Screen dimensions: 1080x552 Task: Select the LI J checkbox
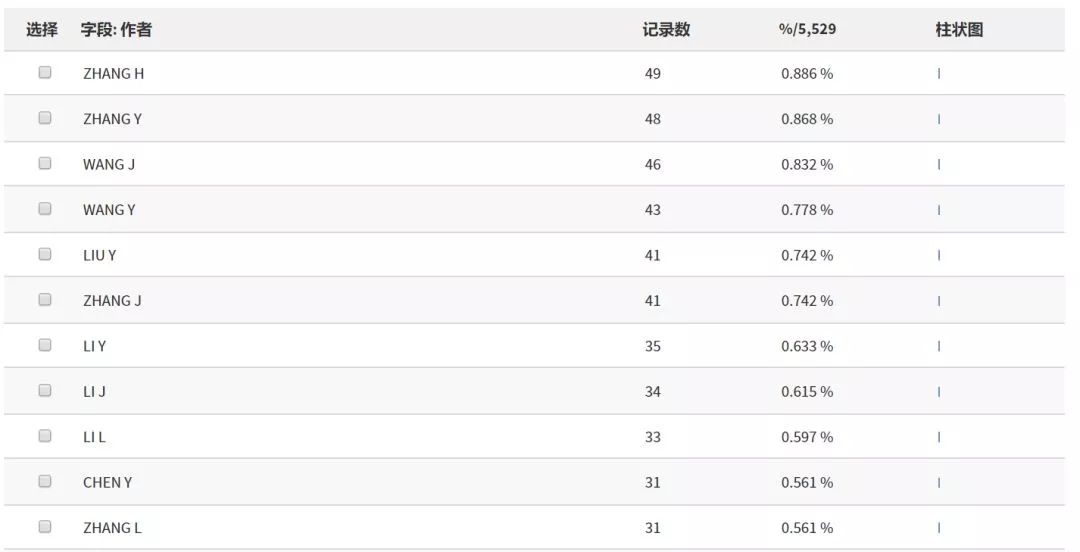[45, 390]
